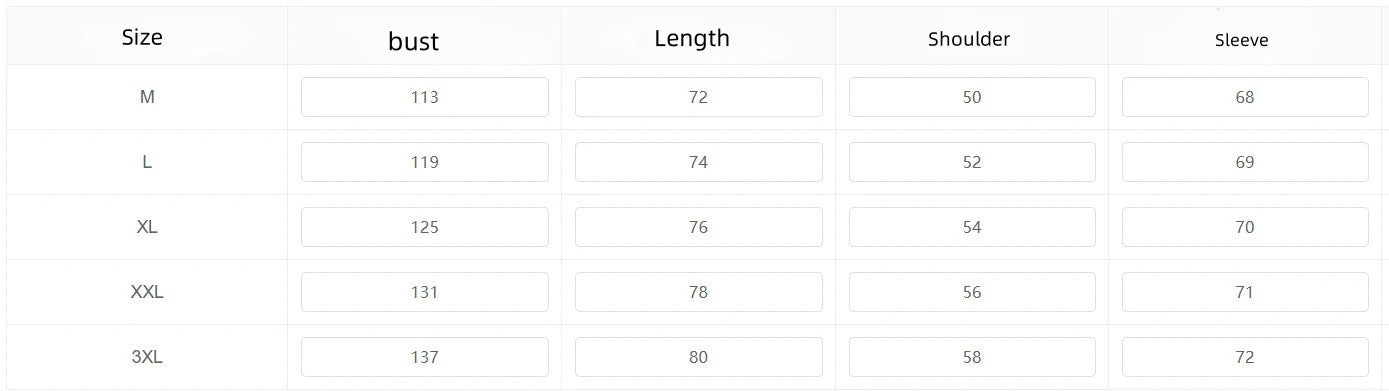The width and height of the screenshot is (1389, 391).
Task: Select the Length field showing 72
Action: 698,97
